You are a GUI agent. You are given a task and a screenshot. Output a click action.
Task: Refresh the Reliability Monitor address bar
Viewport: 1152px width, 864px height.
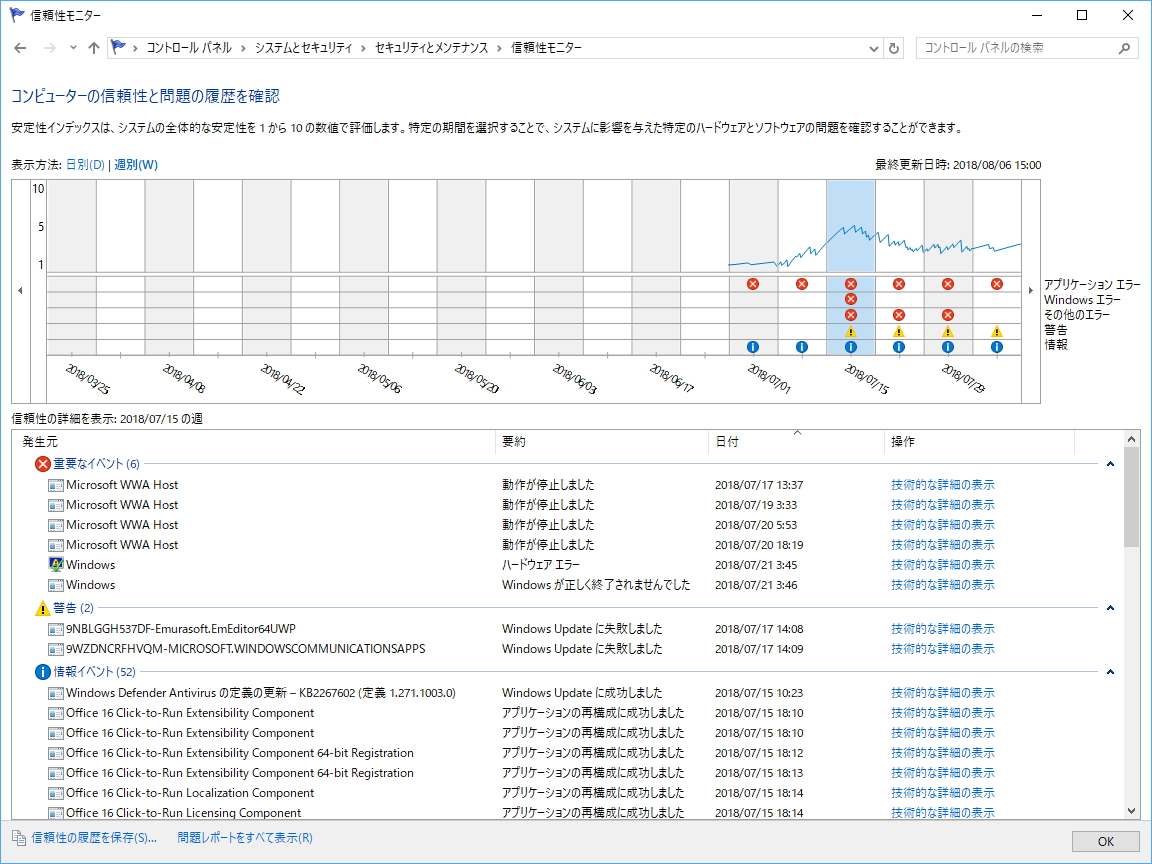pyautogui.click(x=893, y=48)
